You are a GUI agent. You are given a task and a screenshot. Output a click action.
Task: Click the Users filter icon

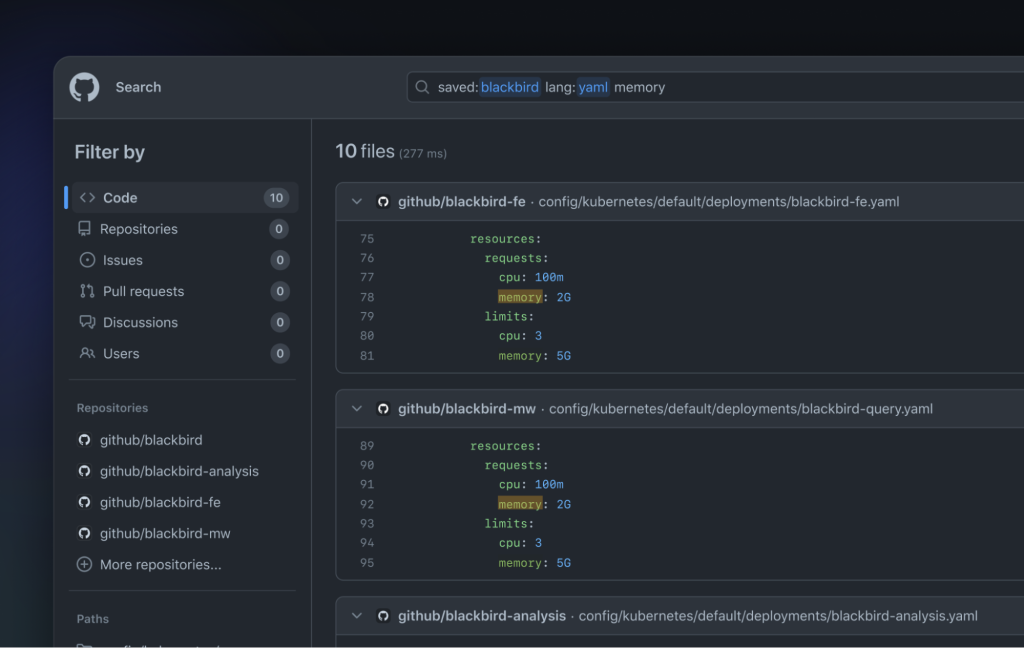(x=86, y=353)
